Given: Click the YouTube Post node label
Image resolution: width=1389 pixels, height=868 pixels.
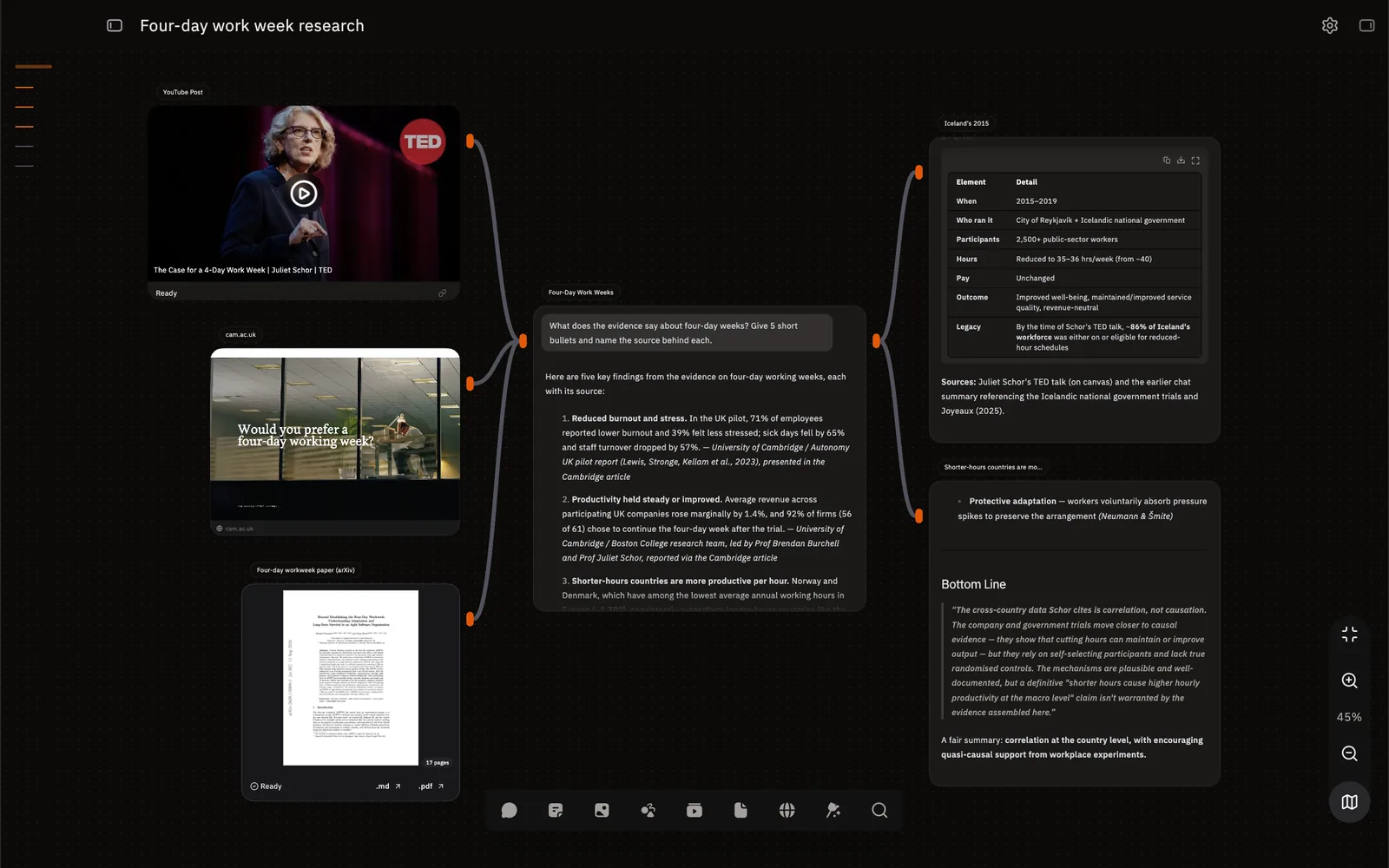Looking at the screenshot, I should [182, 92].
